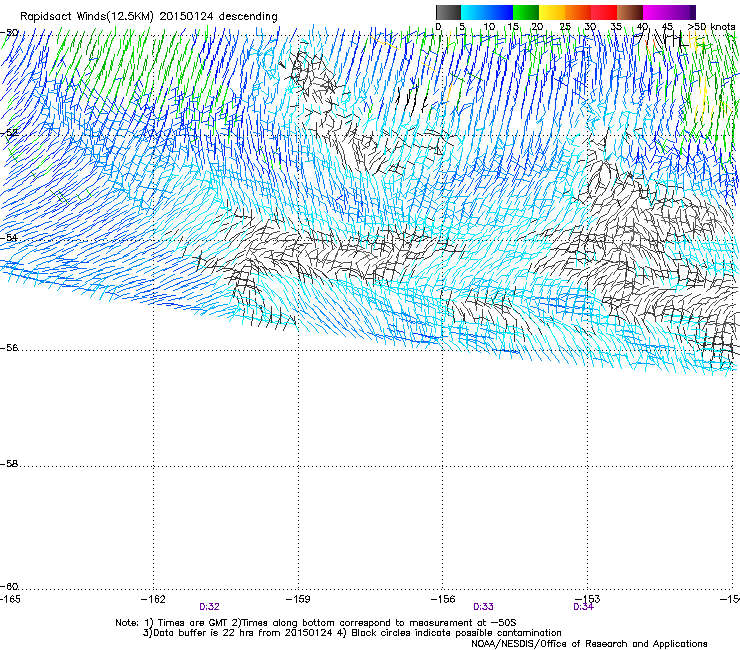Screen dimensions: 740x650
Task: Click the green 15–20 knots legend segment
Action: (526, 12)
